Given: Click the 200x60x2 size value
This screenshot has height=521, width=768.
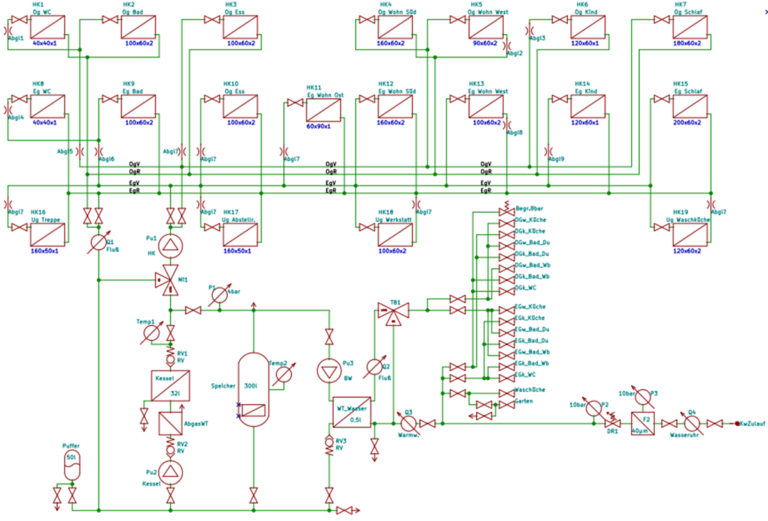Looking at the screenshot, I should [687, 122].
